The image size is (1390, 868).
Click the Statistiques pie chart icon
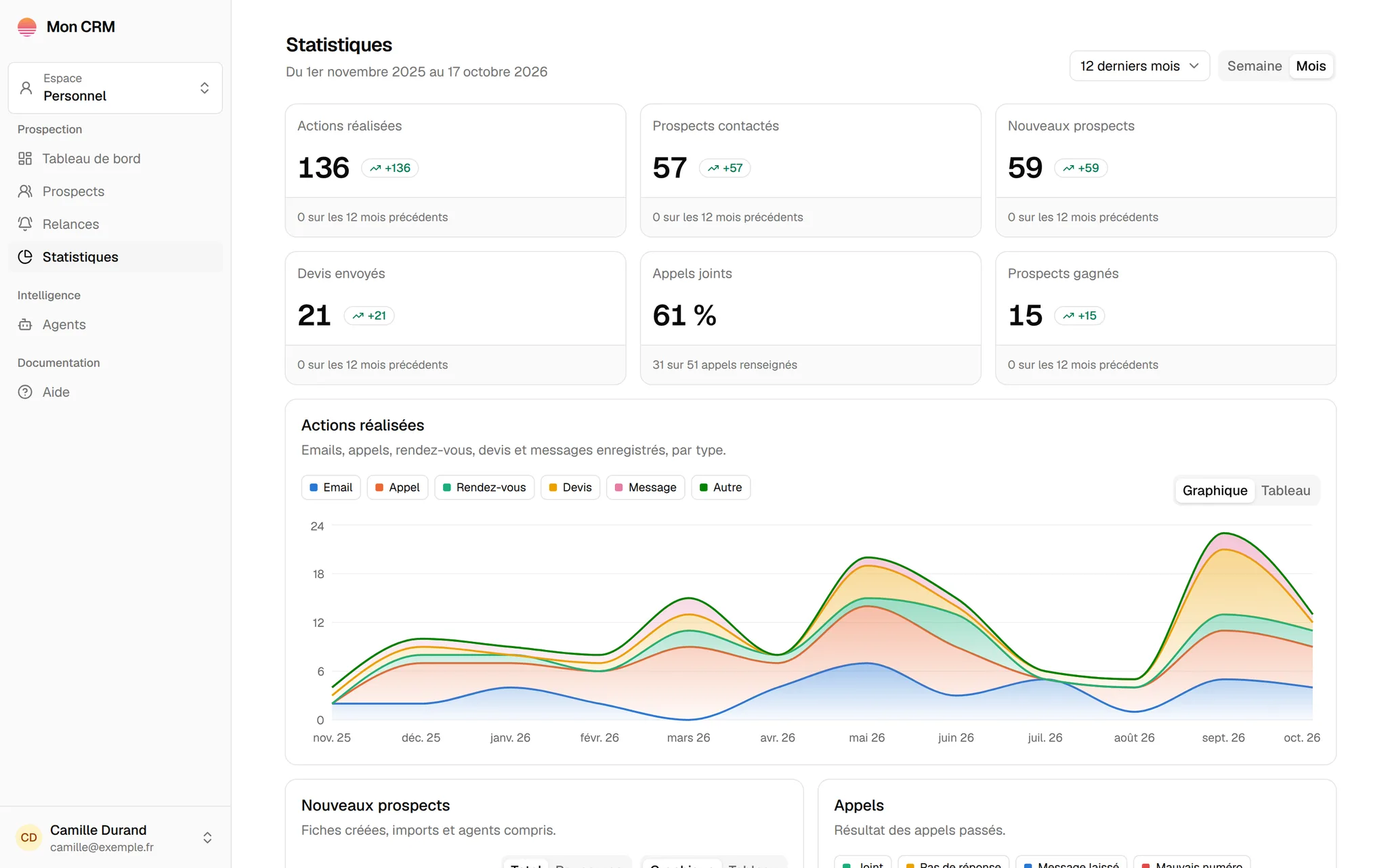tap(25, 257)
